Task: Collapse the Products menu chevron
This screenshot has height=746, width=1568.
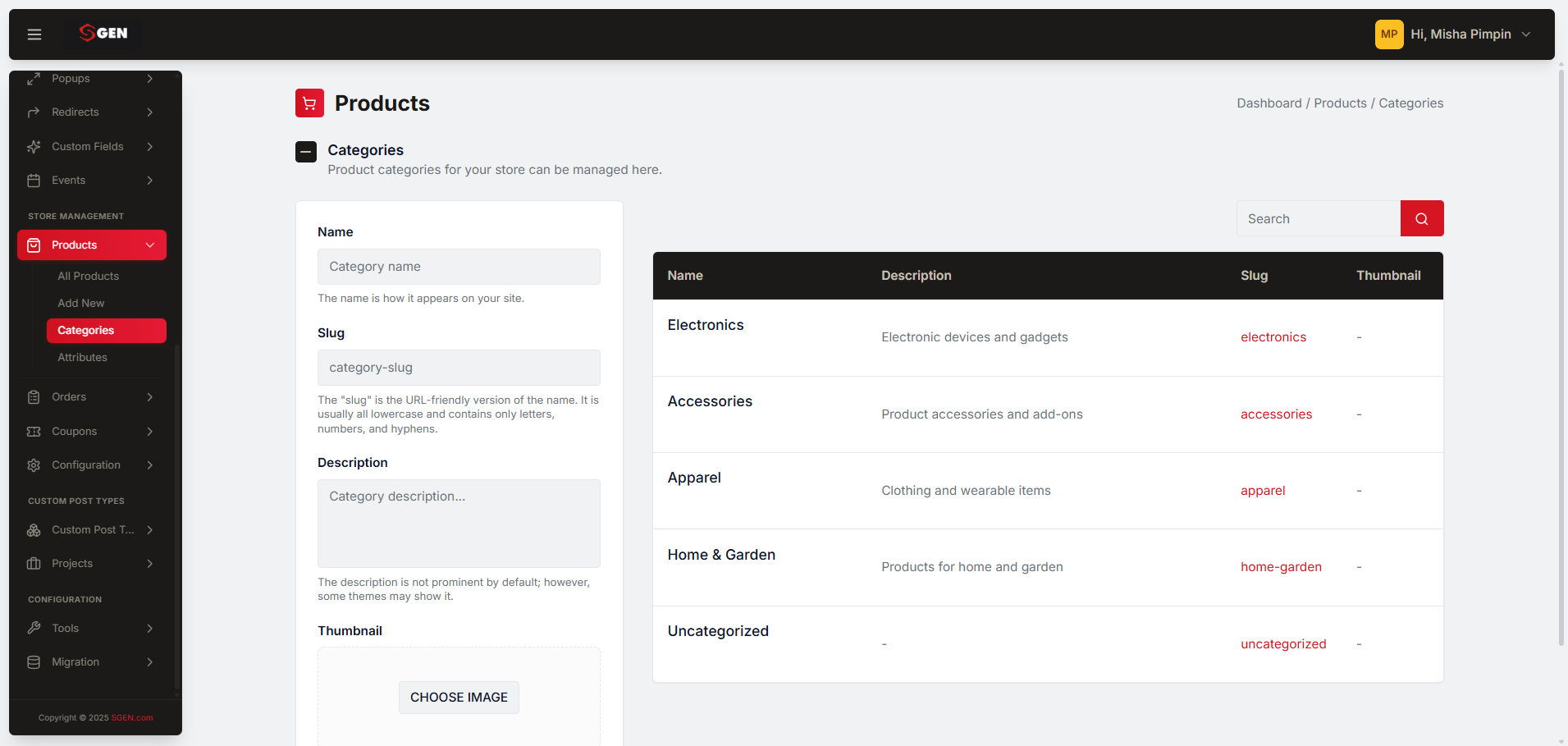Action: coord(150,245)
